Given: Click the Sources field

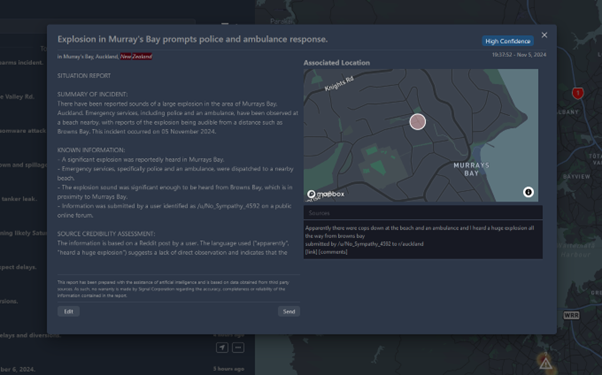Looking at the screenshot, I should (423, 213).
